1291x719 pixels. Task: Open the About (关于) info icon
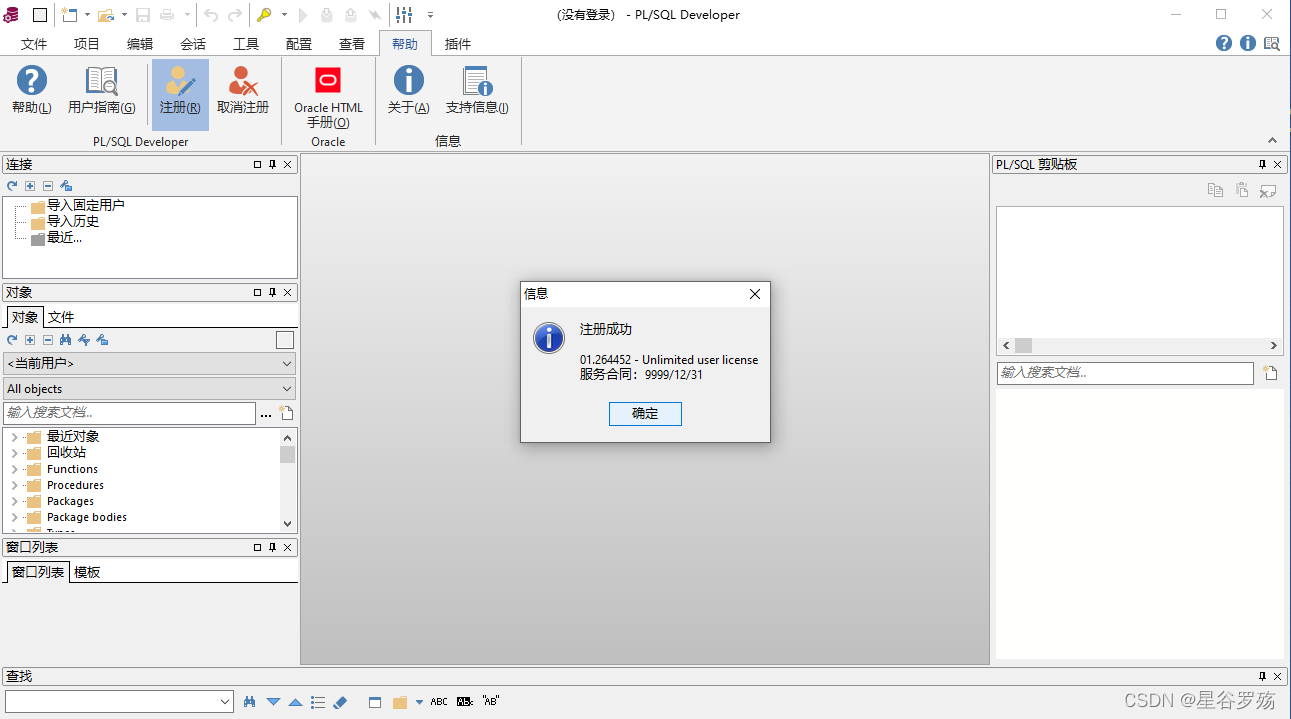click(408, 80)
